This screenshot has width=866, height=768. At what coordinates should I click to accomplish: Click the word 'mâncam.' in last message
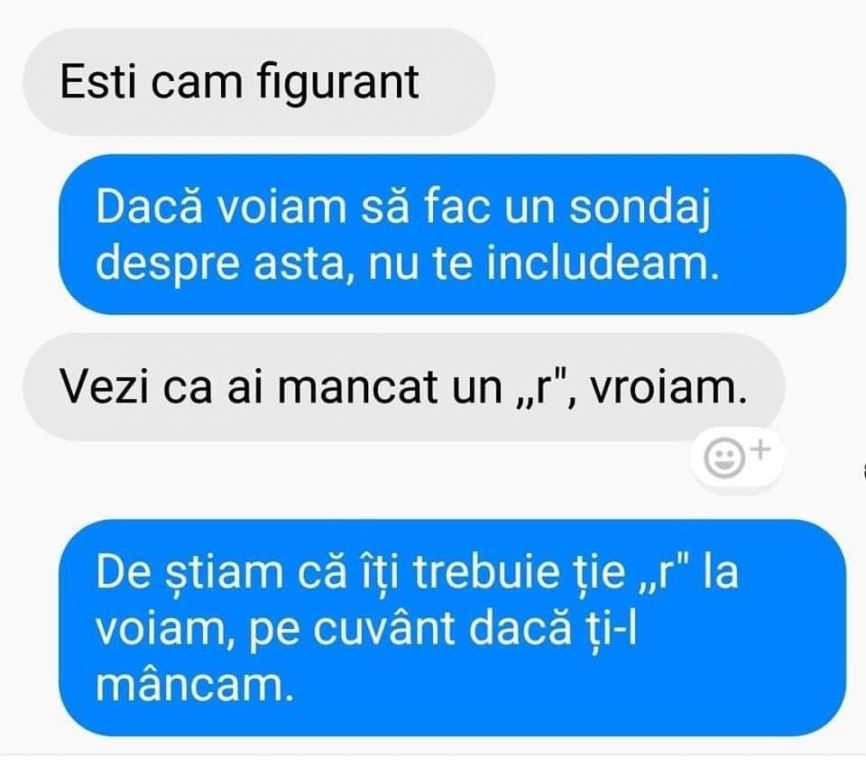pyautogui.click(x=194, y=685)
